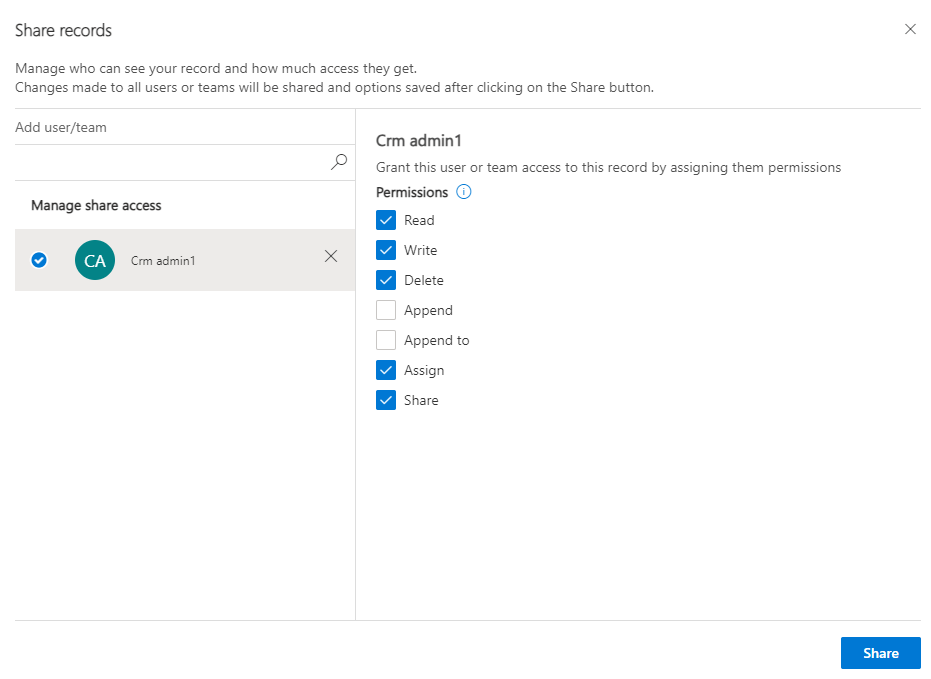This screenshot has height=679, width=931.
Task: Uncheck the Read permission checkbox
Action: 386,220
